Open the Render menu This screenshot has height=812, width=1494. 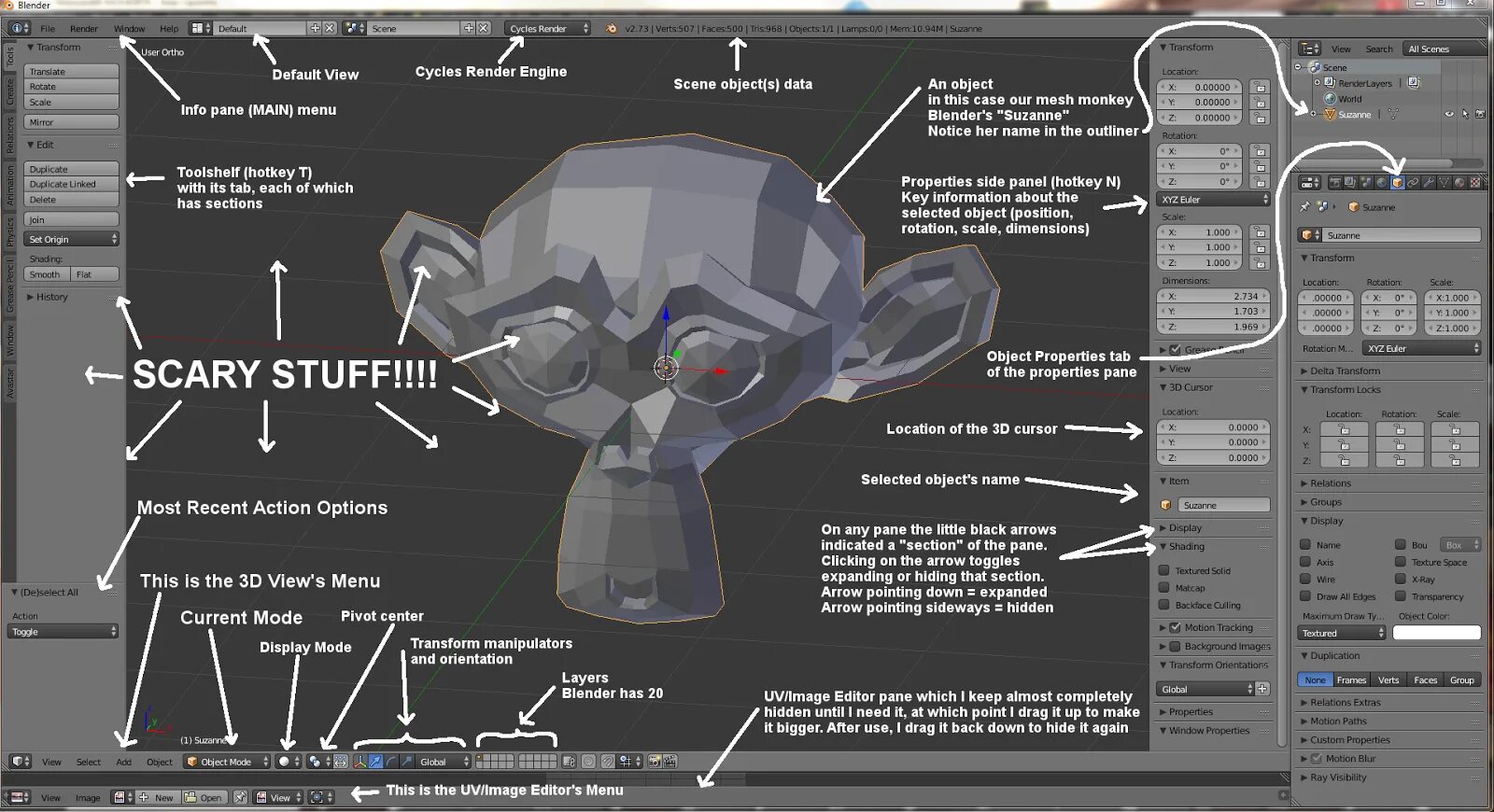point(84,29)
